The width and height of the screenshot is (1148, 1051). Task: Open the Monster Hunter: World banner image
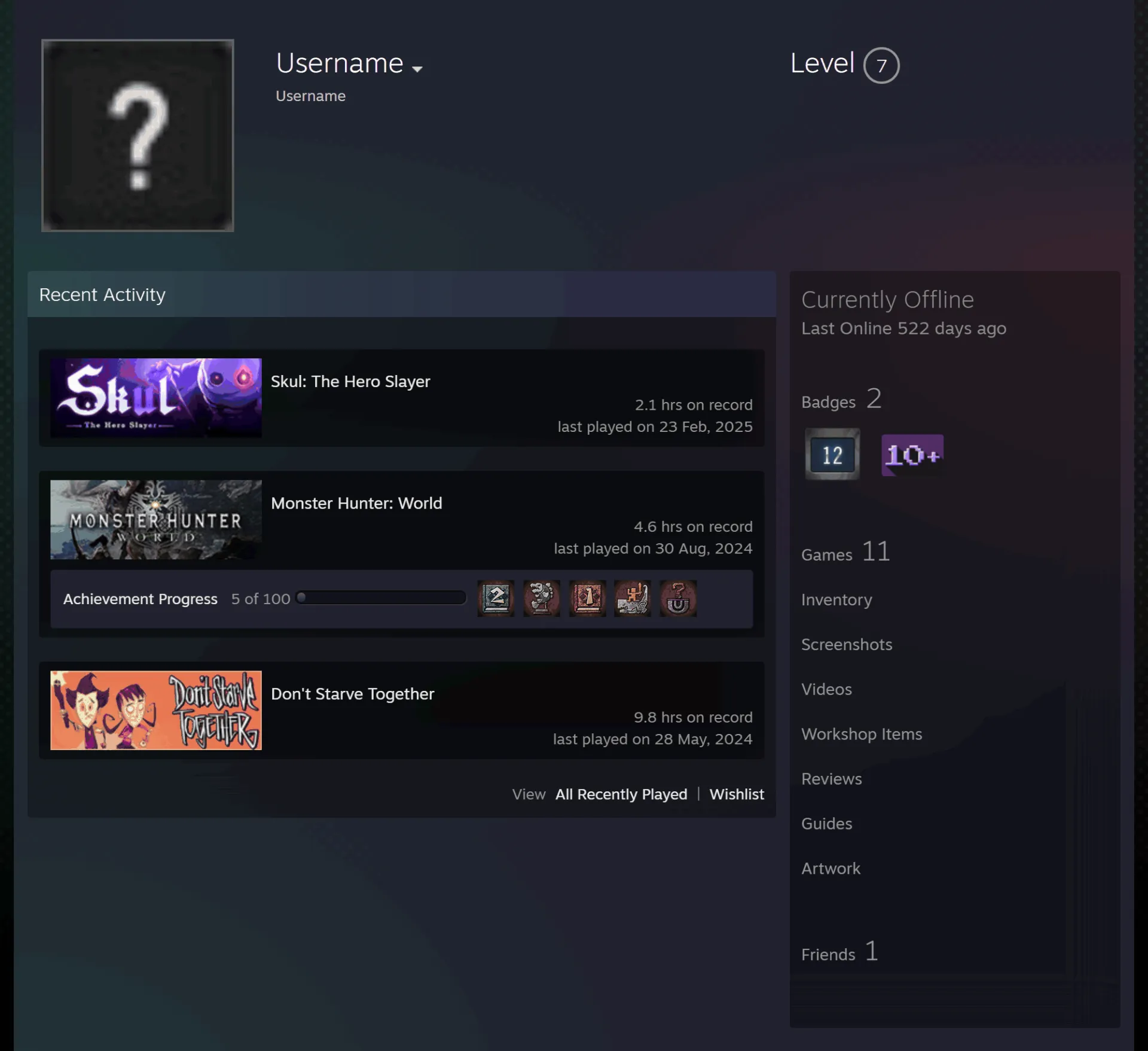[x=156, y=520]
